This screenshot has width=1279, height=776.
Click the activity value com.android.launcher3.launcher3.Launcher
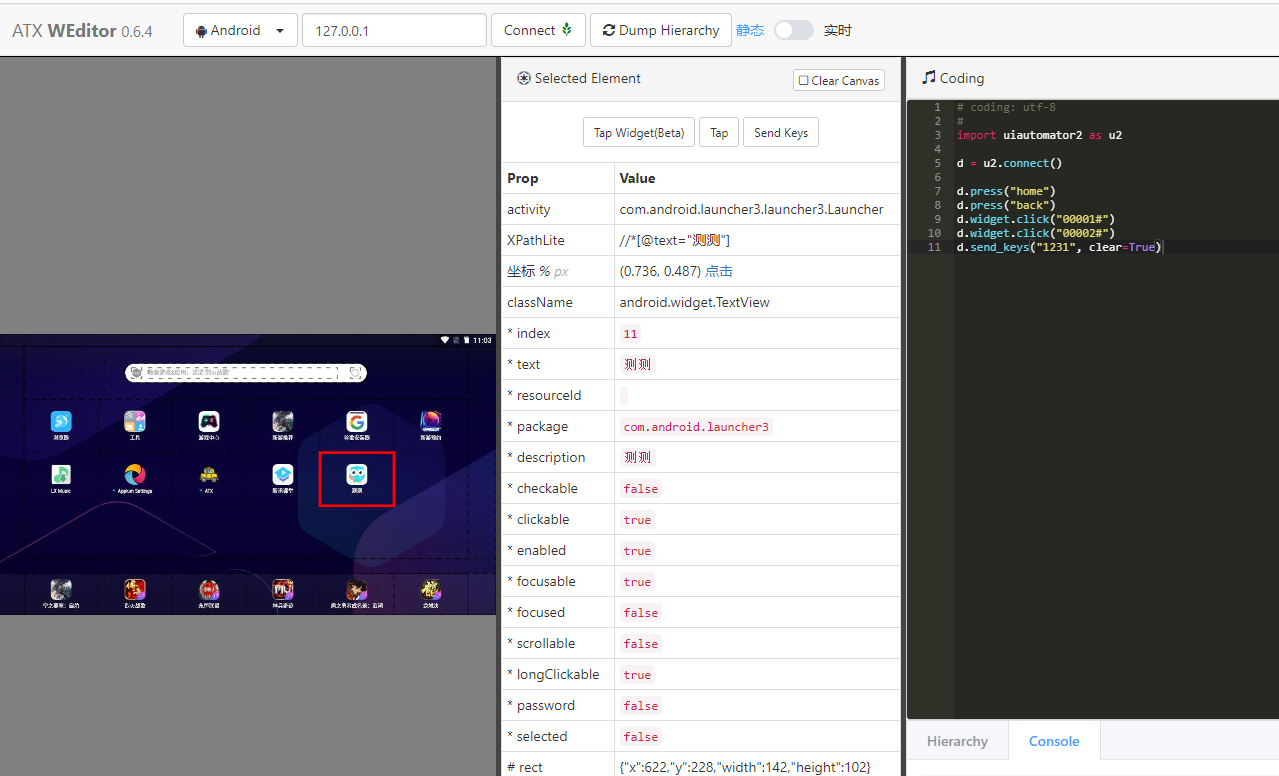(752, 209)
